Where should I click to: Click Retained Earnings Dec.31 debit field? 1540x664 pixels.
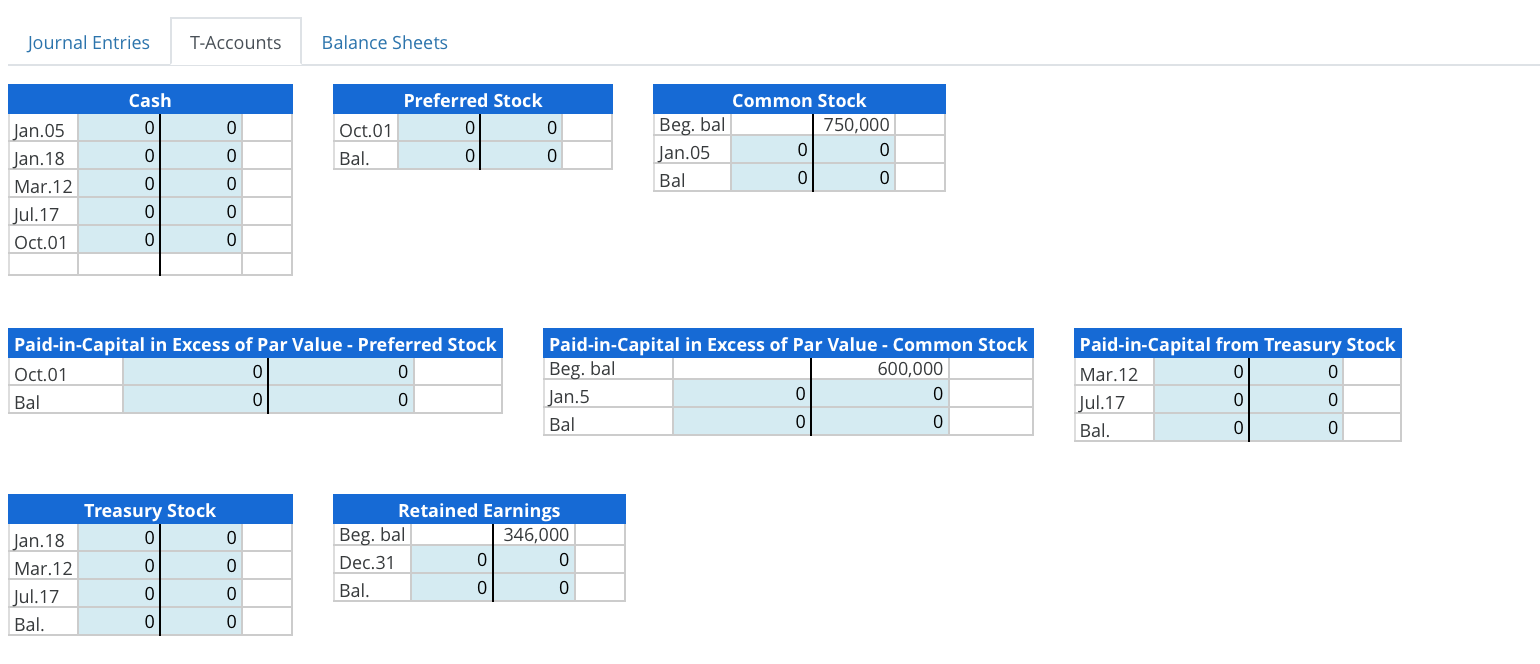point(451,560)
